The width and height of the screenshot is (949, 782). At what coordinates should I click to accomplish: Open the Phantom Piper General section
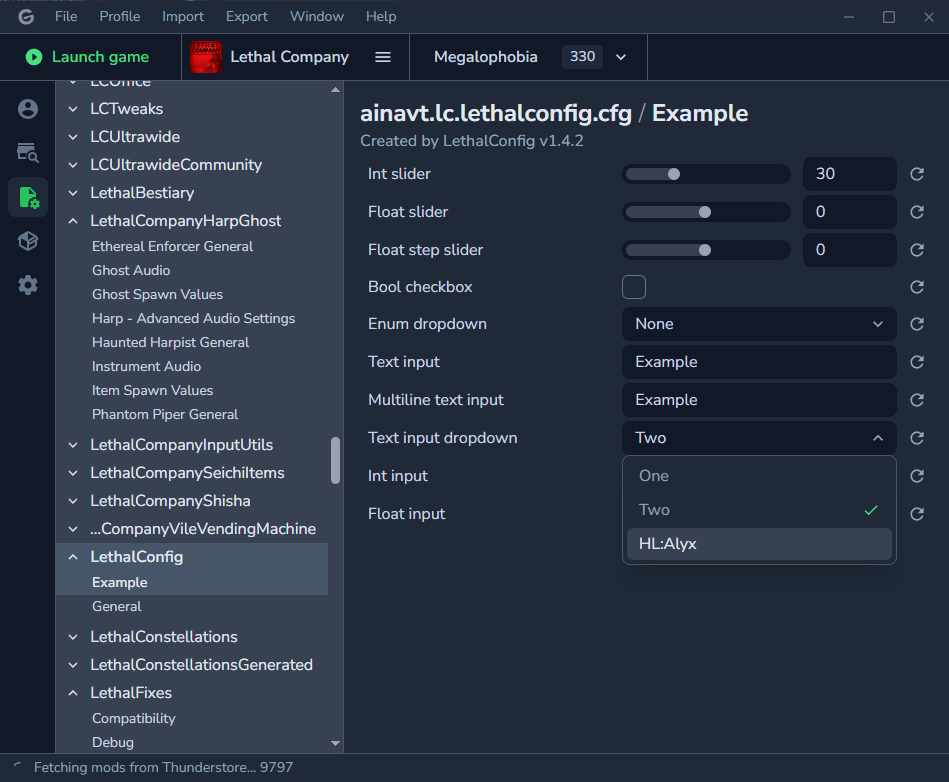tap(165, 415)
